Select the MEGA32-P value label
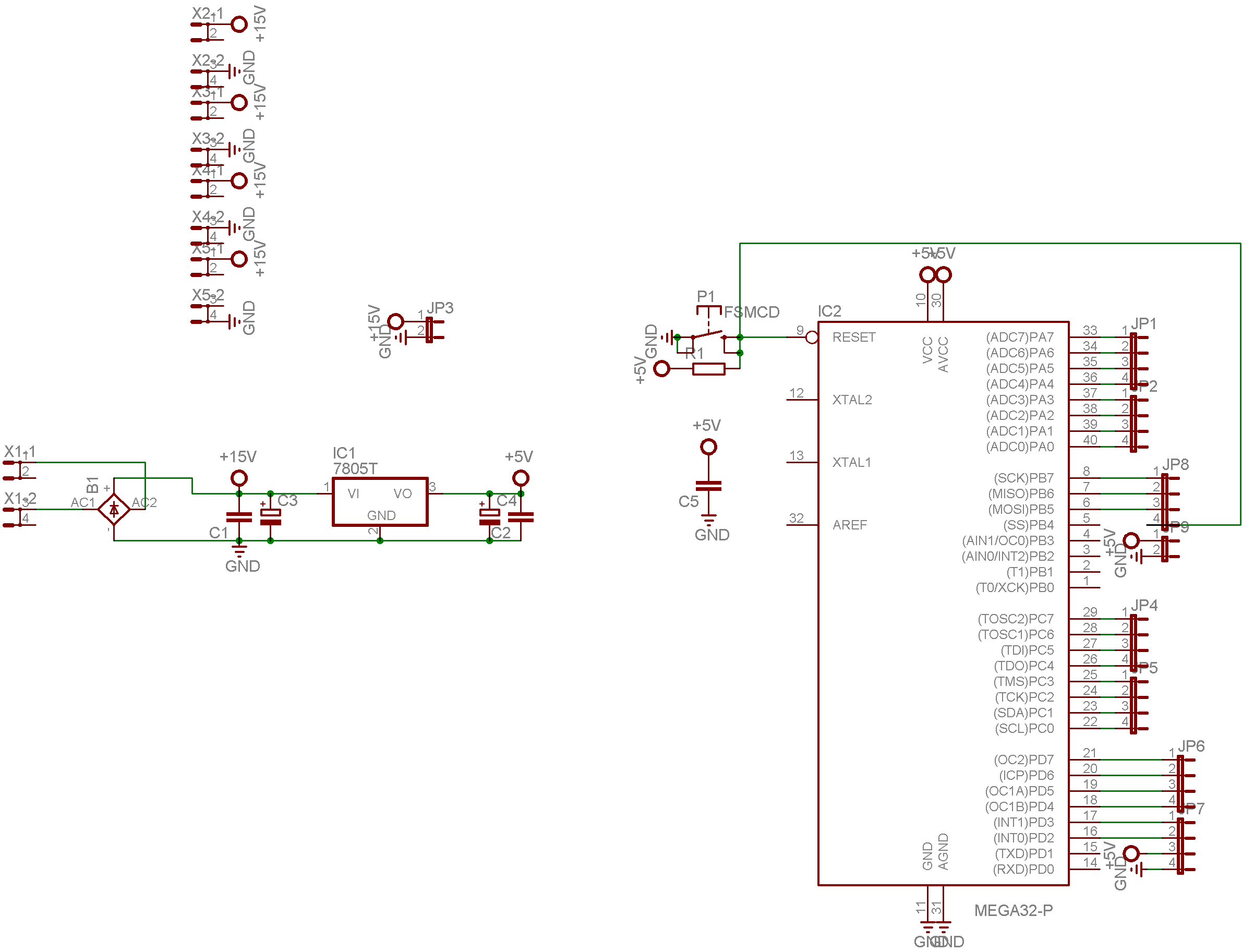 coord(1013,911)
